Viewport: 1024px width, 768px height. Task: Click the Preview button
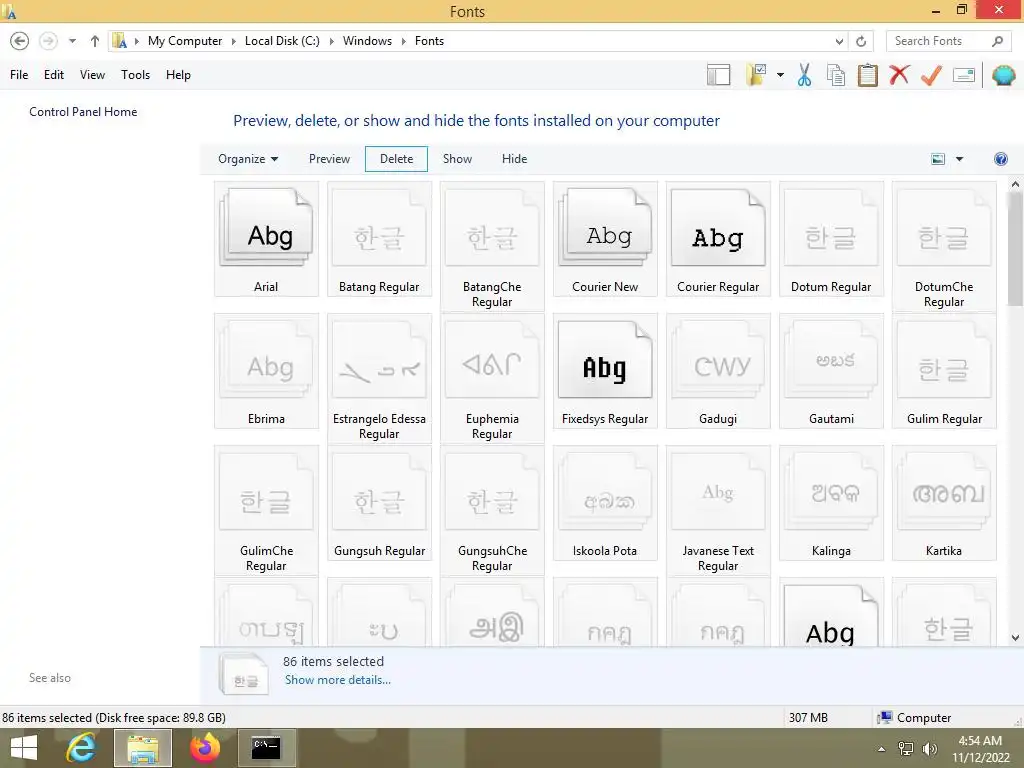pyautogui.click(x=329, y=159)
